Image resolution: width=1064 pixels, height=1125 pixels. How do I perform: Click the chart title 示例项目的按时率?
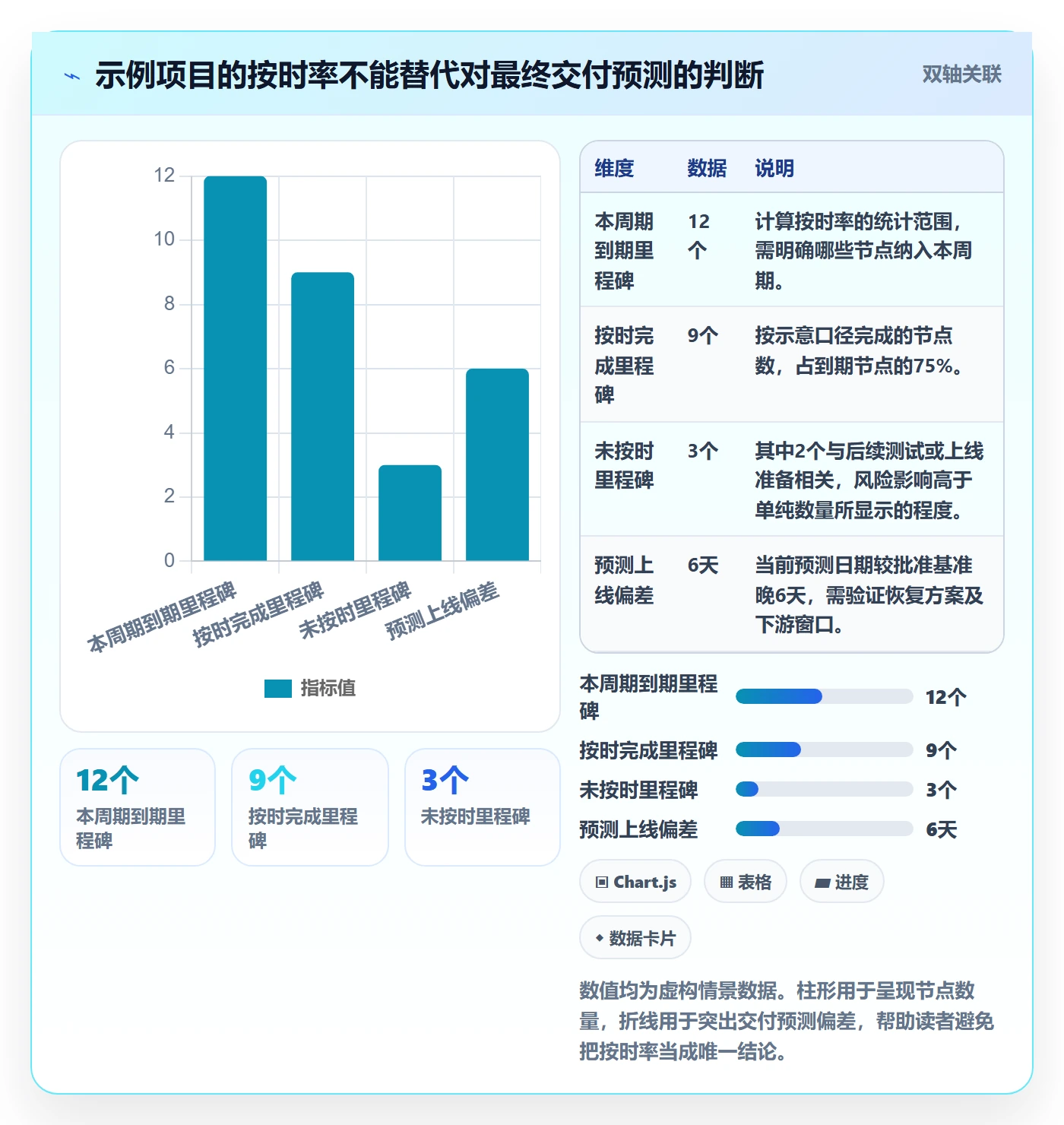pyautogui.click(x=429, y=75)
